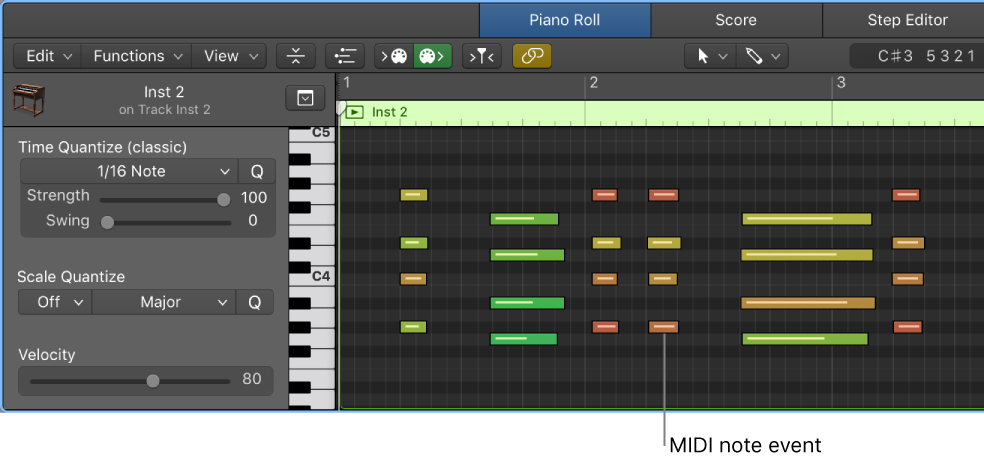Click the Inst 2 track name text
Image resolution: width=984 pixels, height=462 pixels.
pos(164,92)
